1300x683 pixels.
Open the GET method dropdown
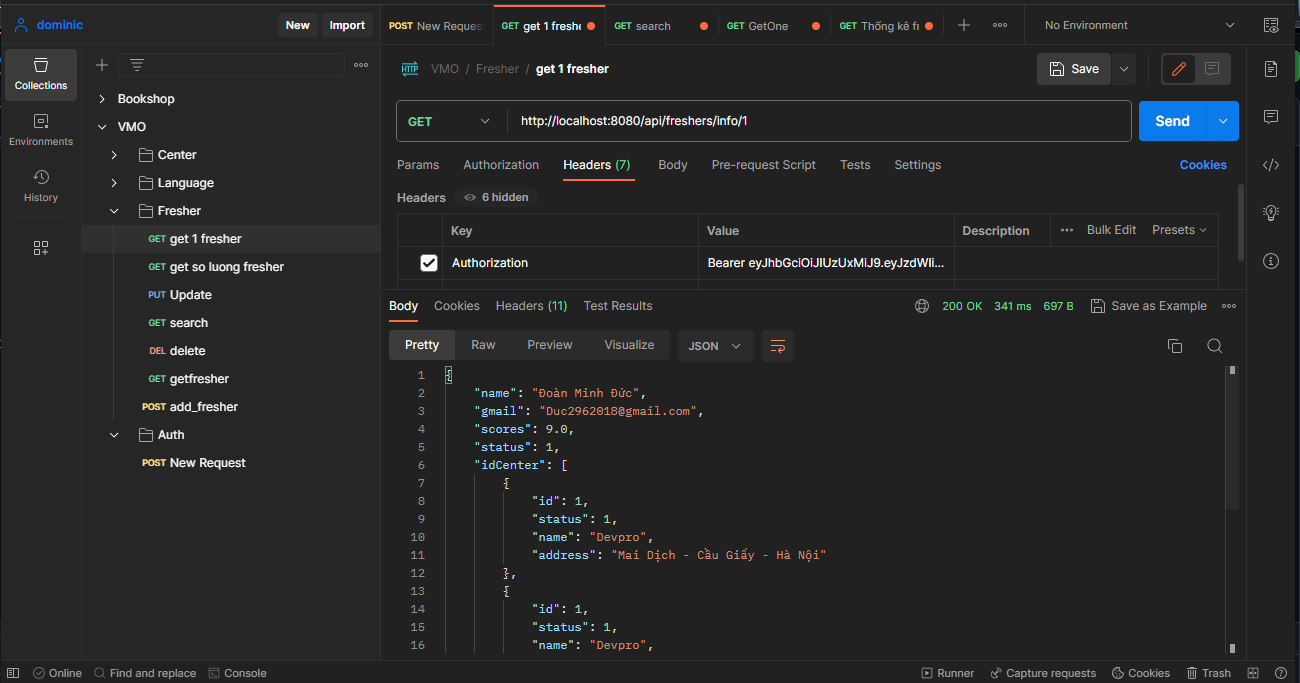click(450, 120)
